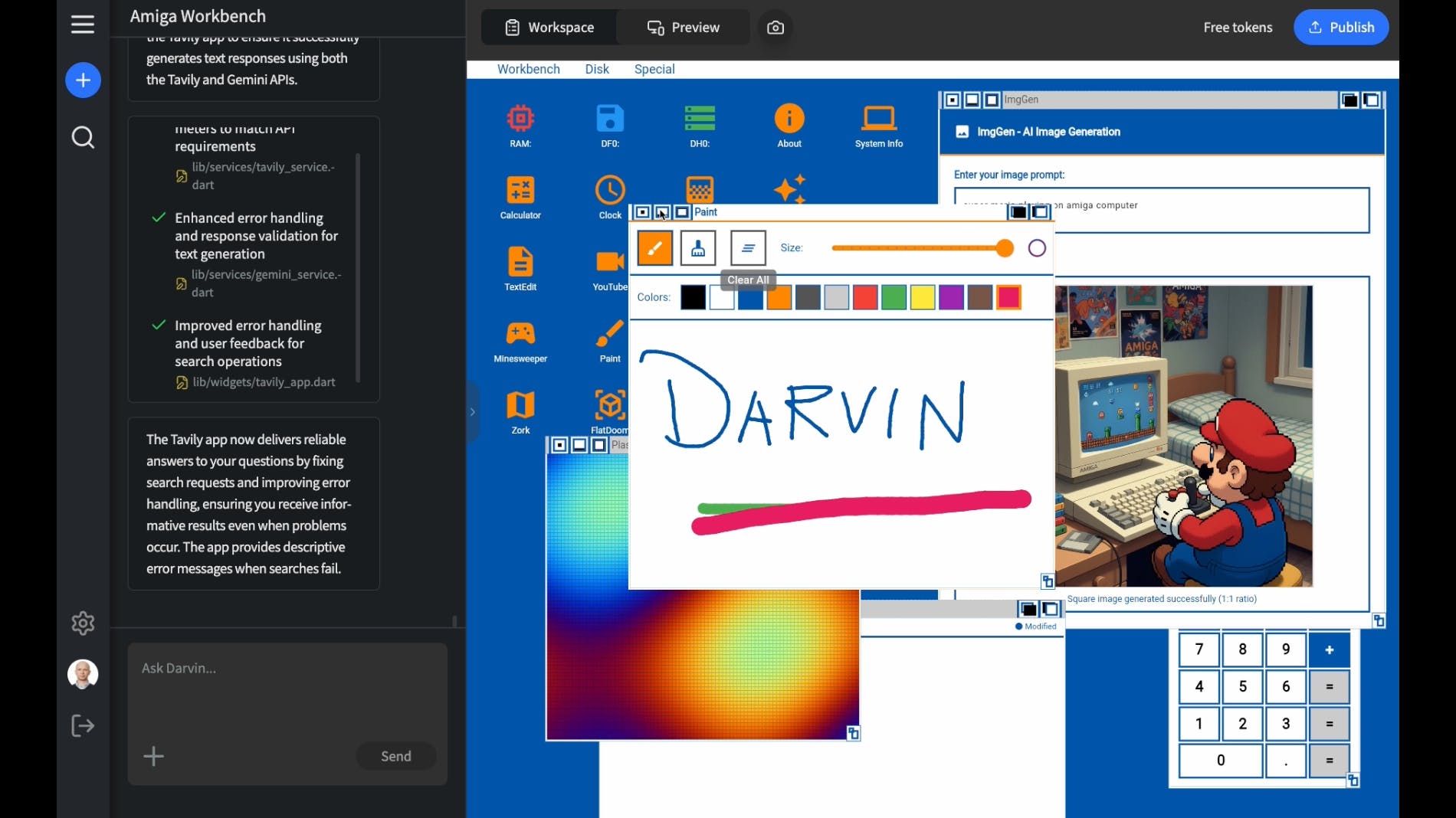Launch the Paint brush desktop icon
Image resolution: width=1456 pixels, height=818 pixels.
pyautogui.click(x=610, y=341)
